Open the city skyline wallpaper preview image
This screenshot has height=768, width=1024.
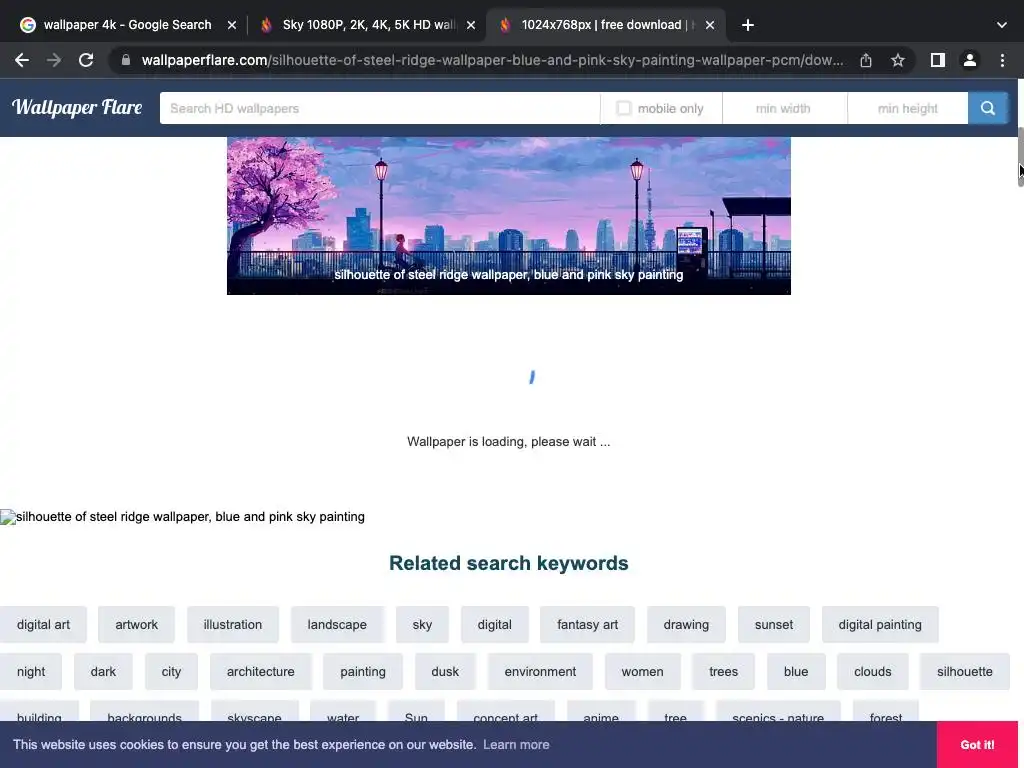(x=509, y=216)
